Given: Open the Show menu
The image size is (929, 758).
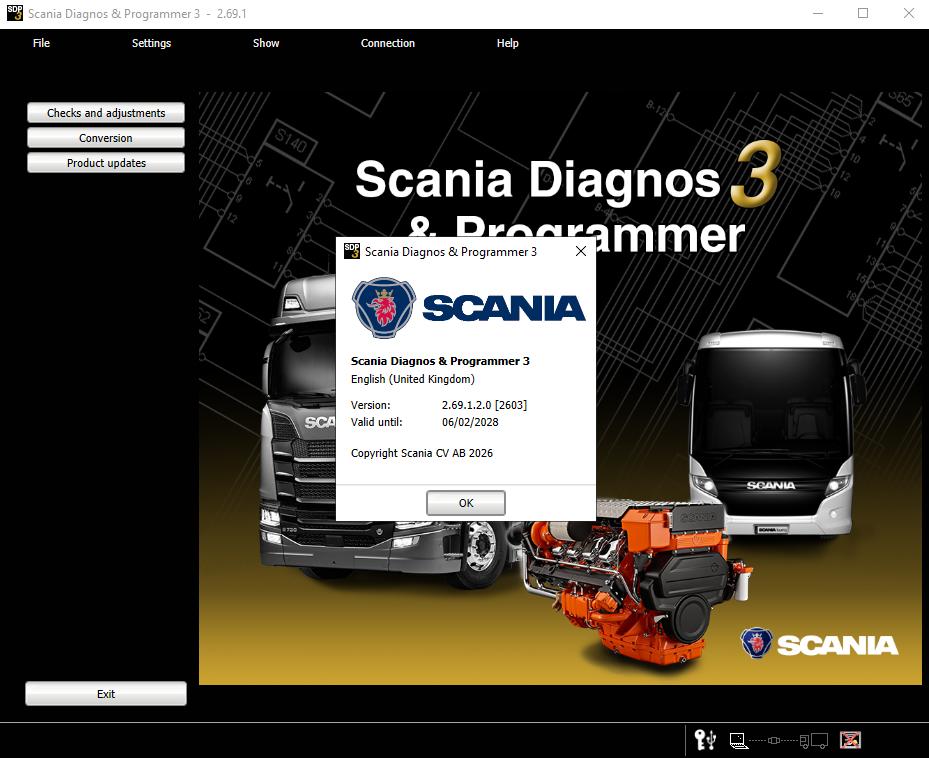Looking at the screenshot, I should [x=265, y=43].
